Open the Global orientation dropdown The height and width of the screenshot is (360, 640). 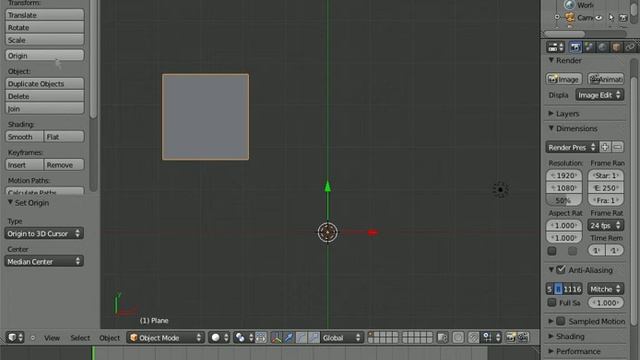[342, 338]
